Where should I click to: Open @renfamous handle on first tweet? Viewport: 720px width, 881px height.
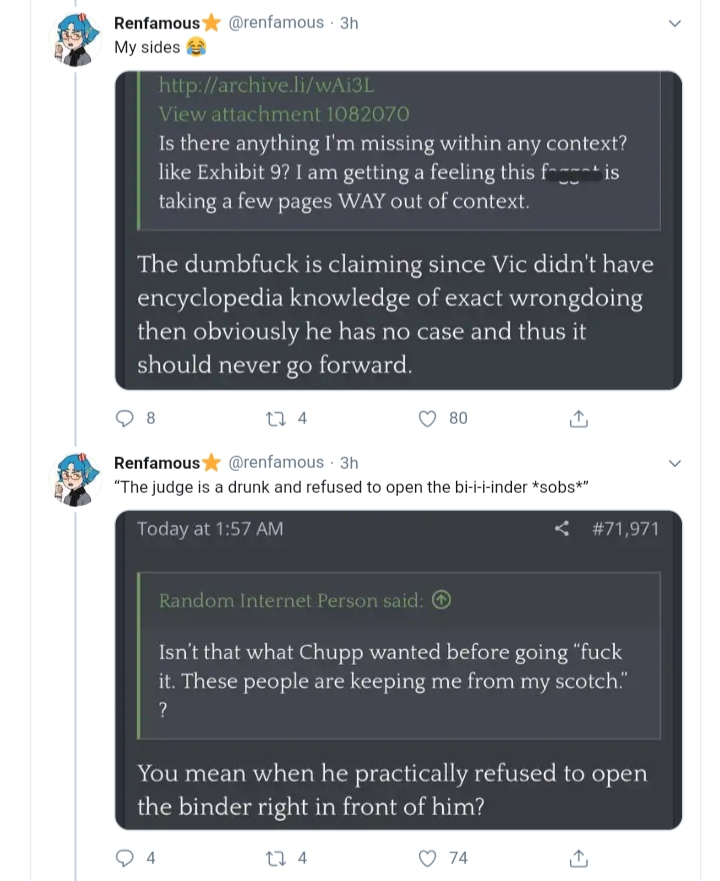[x=276, y=22]
